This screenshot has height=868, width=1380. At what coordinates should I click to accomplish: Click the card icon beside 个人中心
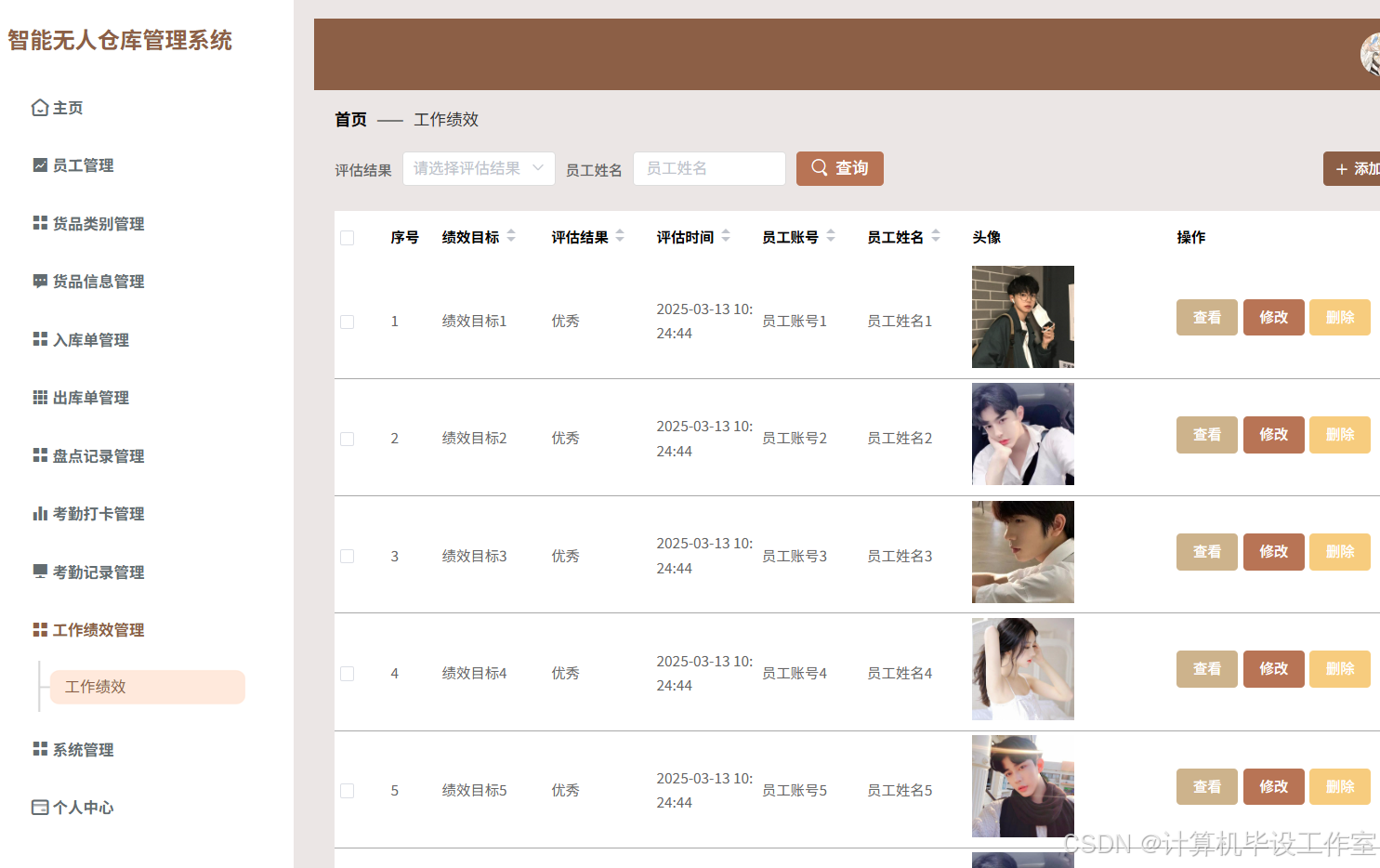tap(40, 808)
